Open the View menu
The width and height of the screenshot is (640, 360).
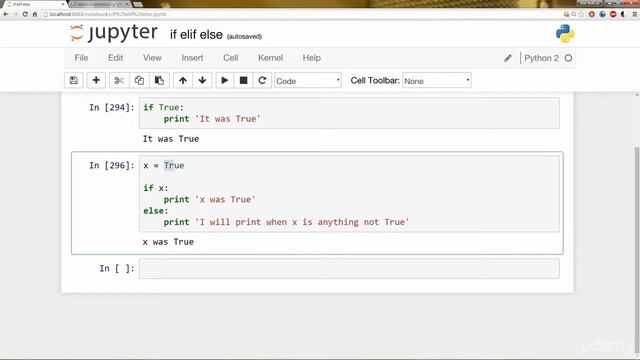click(152, 58)
